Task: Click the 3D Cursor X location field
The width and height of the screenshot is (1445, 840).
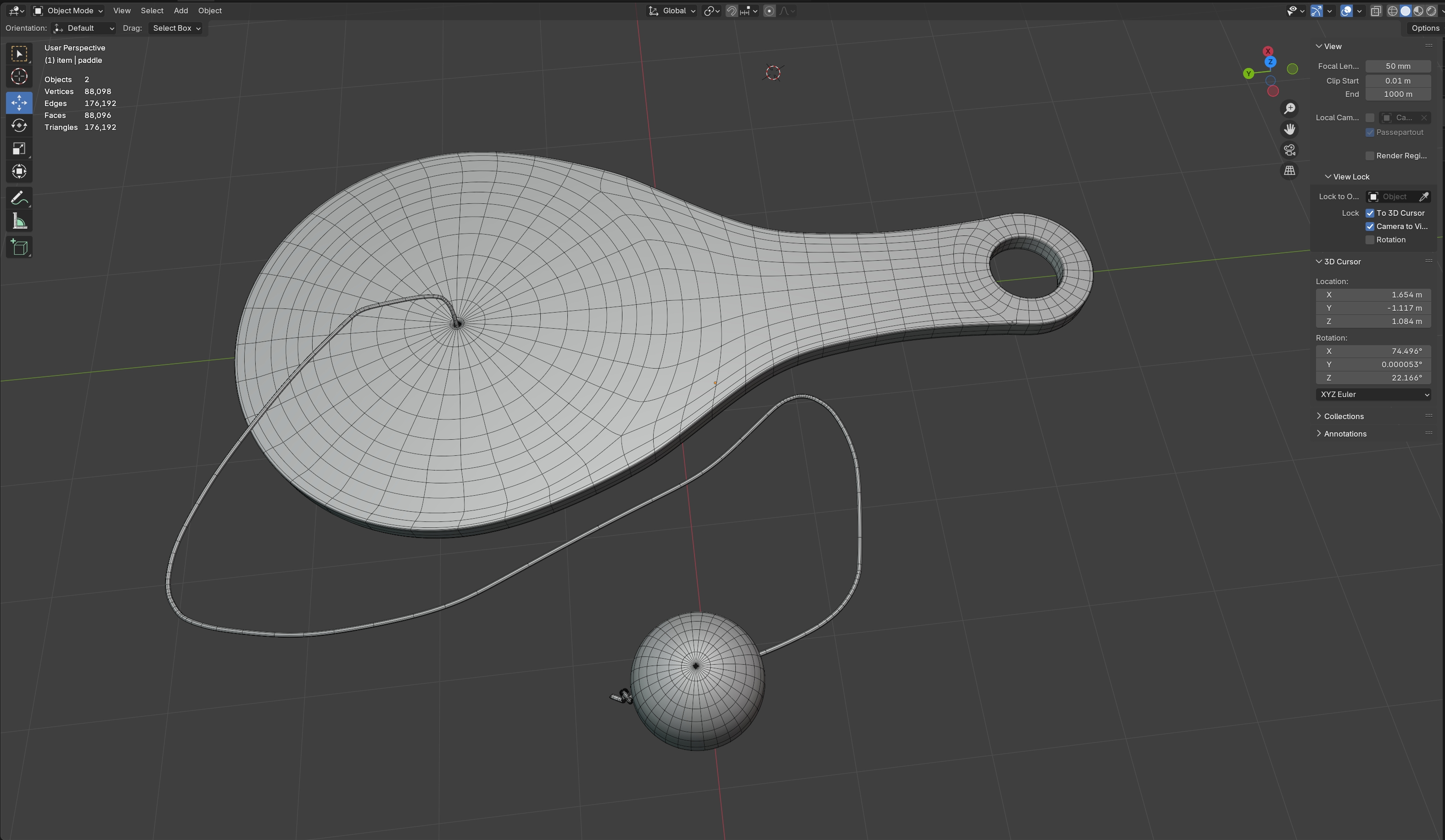Action: tap(1373, 295)
